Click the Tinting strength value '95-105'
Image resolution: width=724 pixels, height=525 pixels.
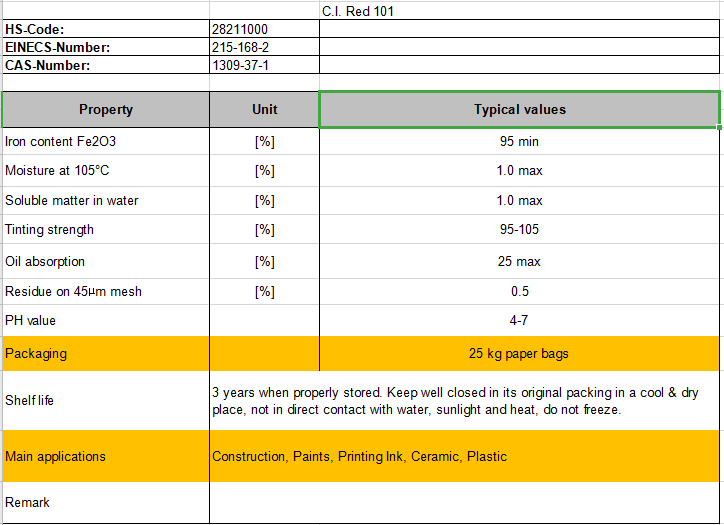pyautogui.click(x=519, y=230)
